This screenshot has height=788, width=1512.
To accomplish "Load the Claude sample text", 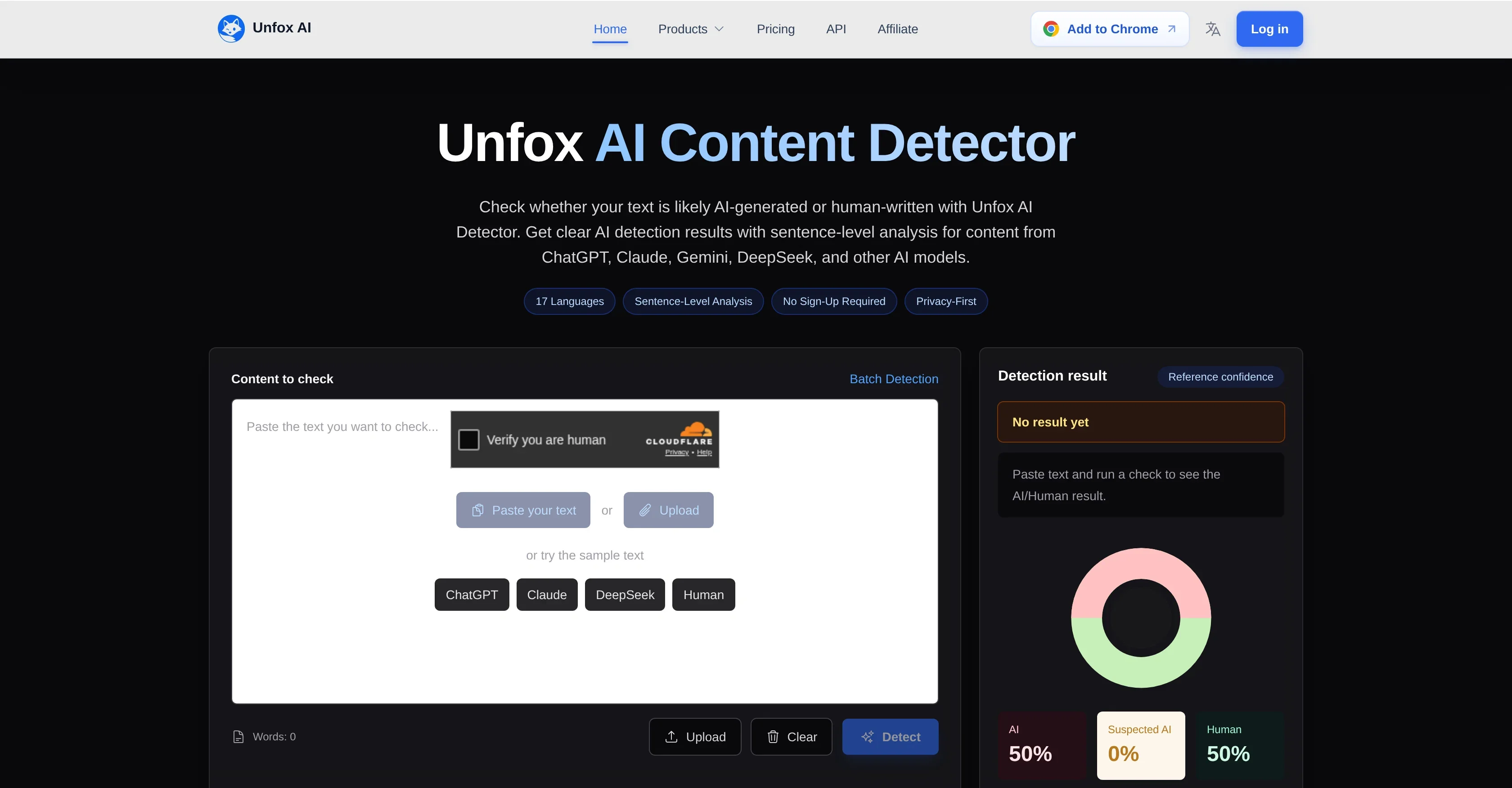I will [x=546, y=595].
